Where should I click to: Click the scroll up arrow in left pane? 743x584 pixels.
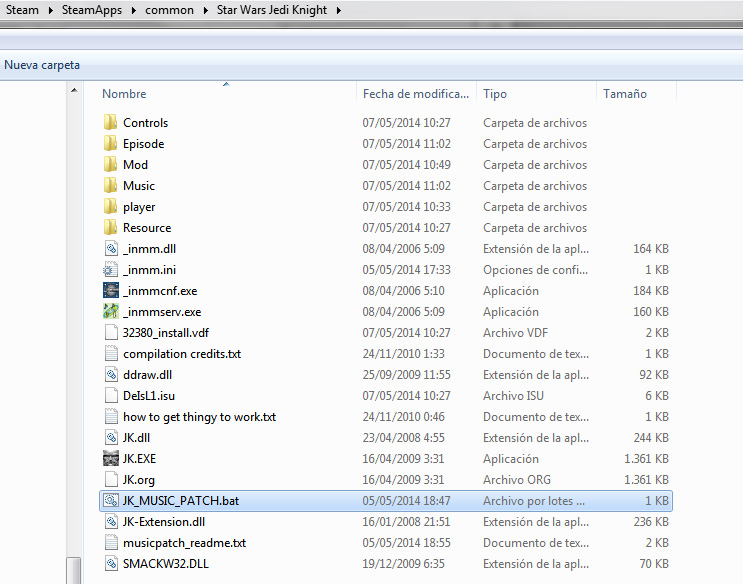[x=74, y=90]
